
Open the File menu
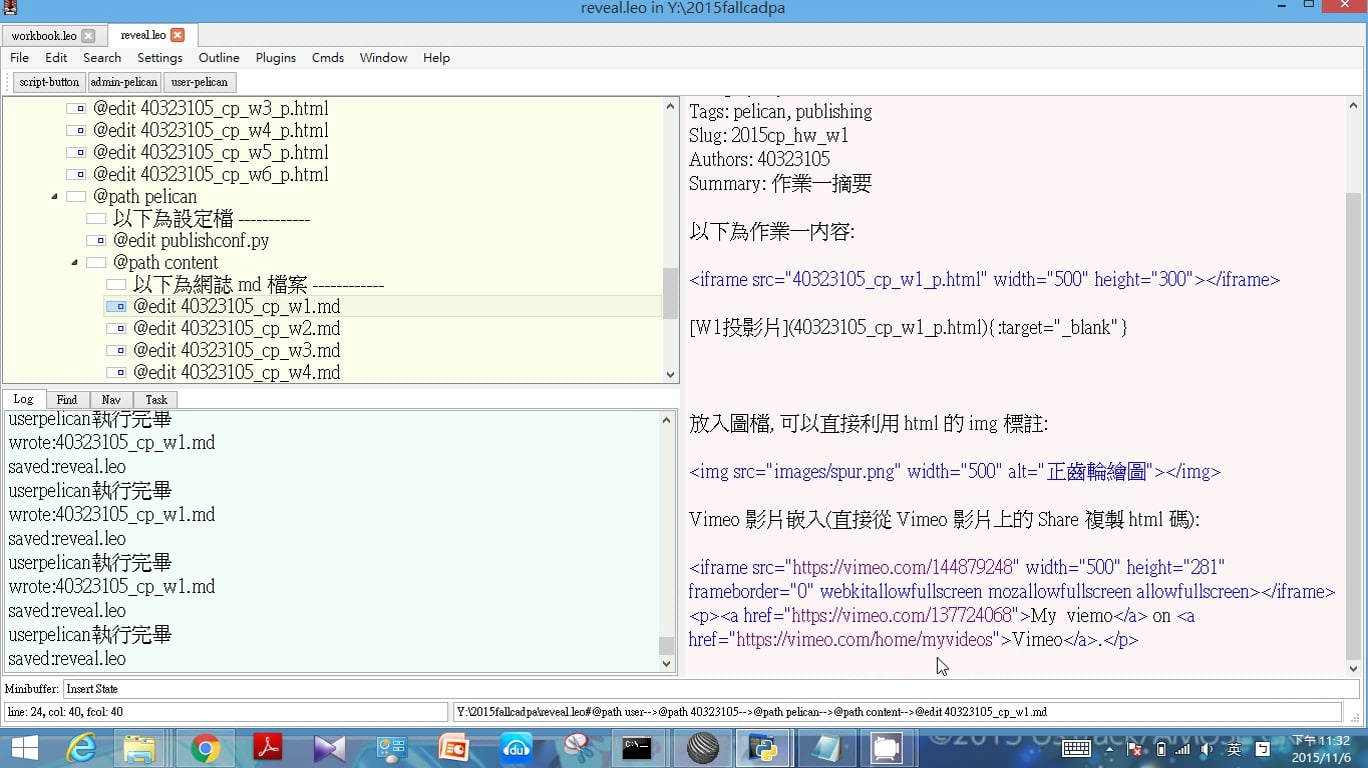click(x=19, y=58)
